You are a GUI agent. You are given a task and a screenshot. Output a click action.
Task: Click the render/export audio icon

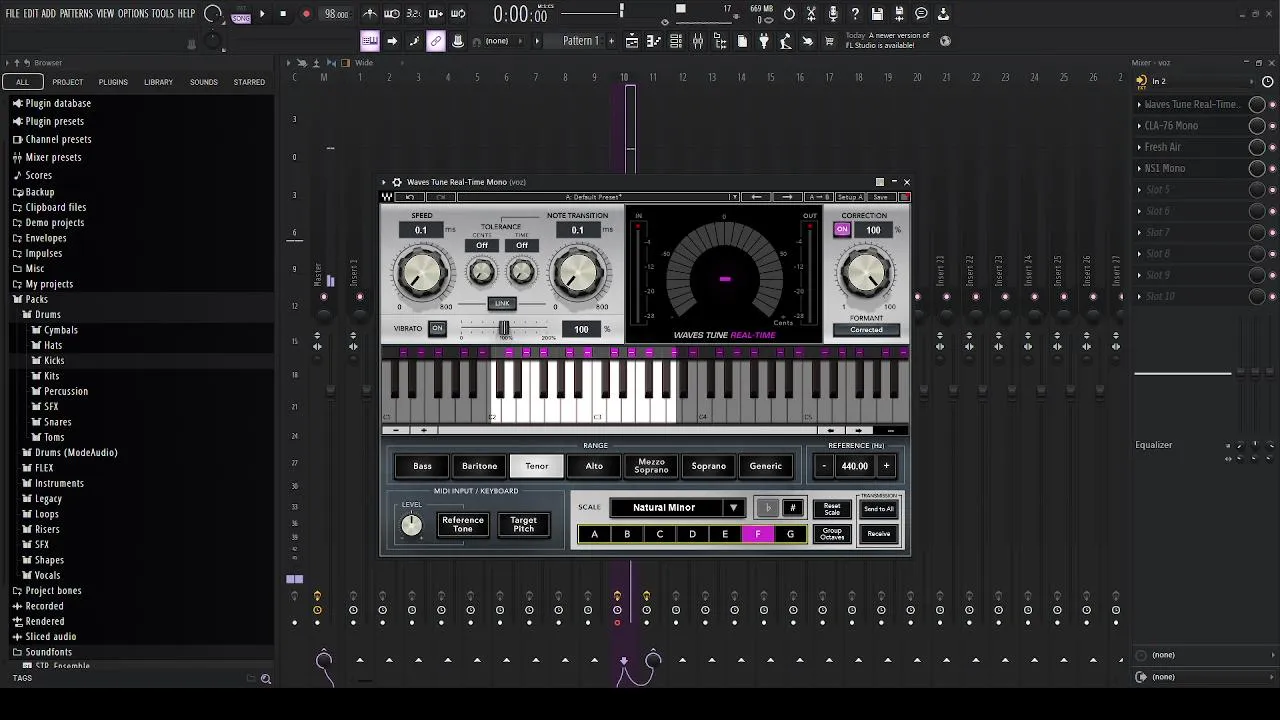click(x=899, y=14)
